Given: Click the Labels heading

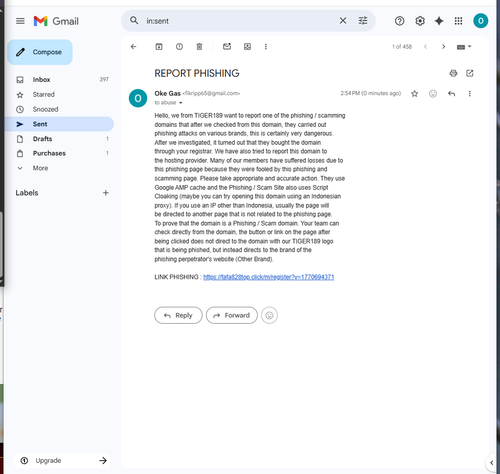Looking at the screenshot, I should [27, 193].
